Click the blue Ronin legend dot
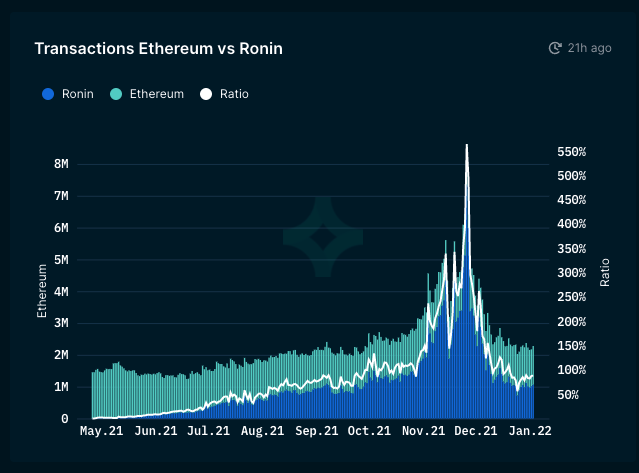Screen dimensions: 639x473 (x=48, y=94)
